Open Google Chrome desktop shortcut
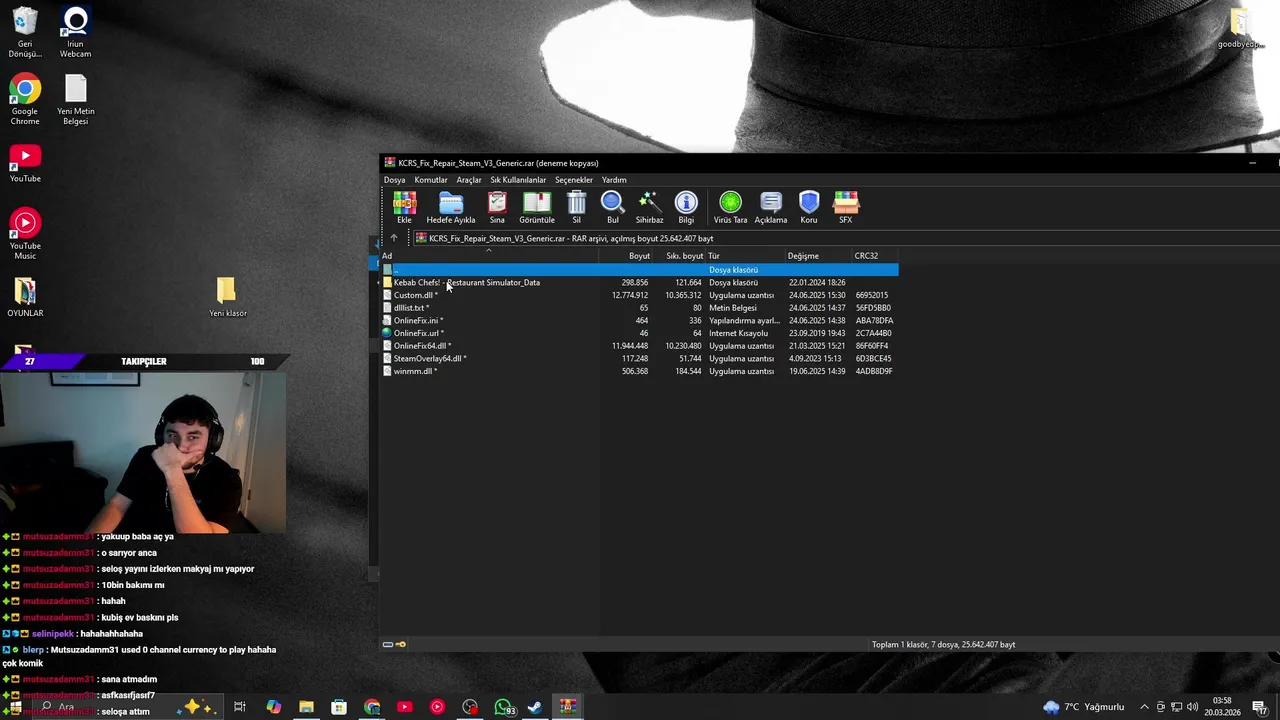1280x720 pixels. (25, 100)
